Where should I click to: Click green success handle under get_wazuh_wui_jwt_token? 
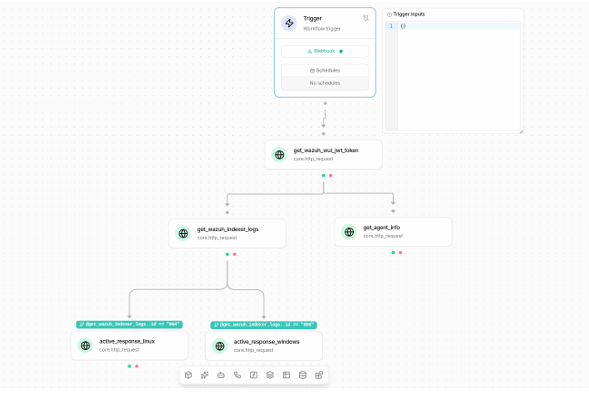[x=323, y=175]
